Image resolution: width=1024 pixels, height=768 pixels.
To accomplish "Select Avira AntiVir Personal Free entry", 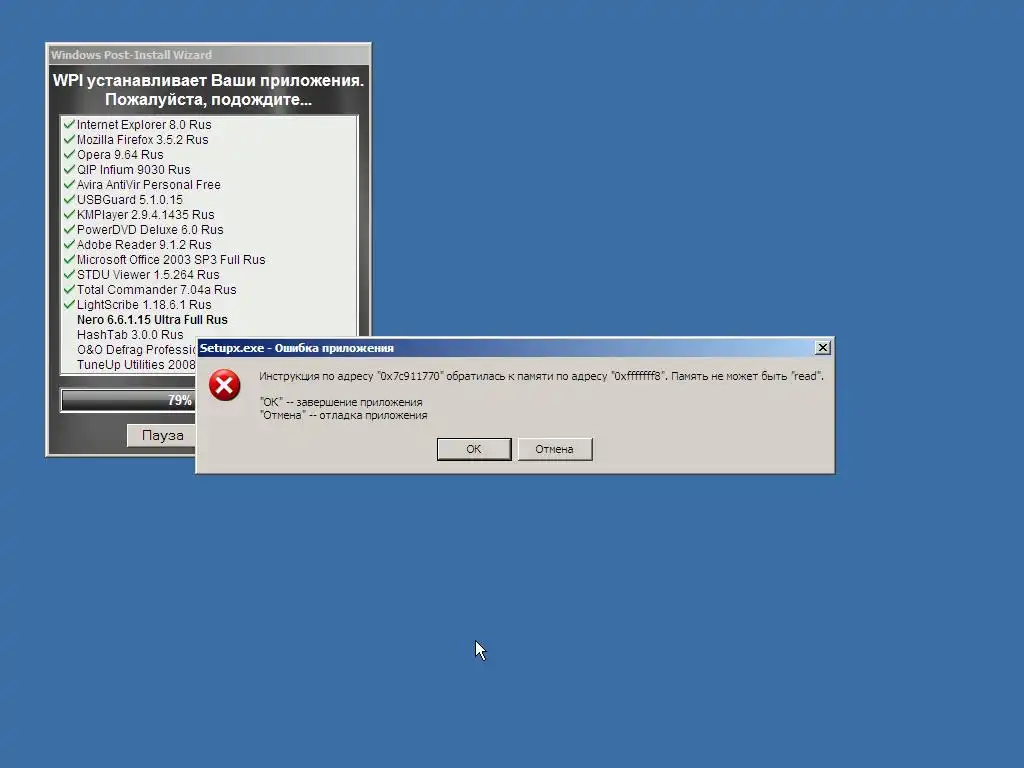I will point(149,185).
